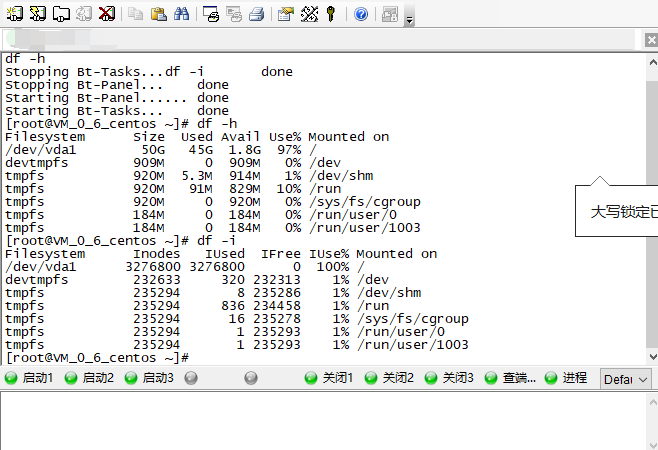Open Find with the binoculars icon
The width and height of the screenshot is (658, 450).
coord(181,14)
